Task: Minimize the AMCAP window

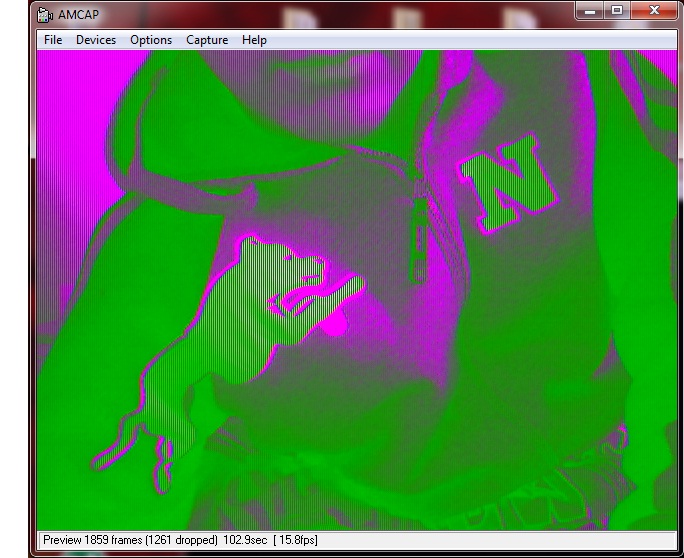Action: 590,10
